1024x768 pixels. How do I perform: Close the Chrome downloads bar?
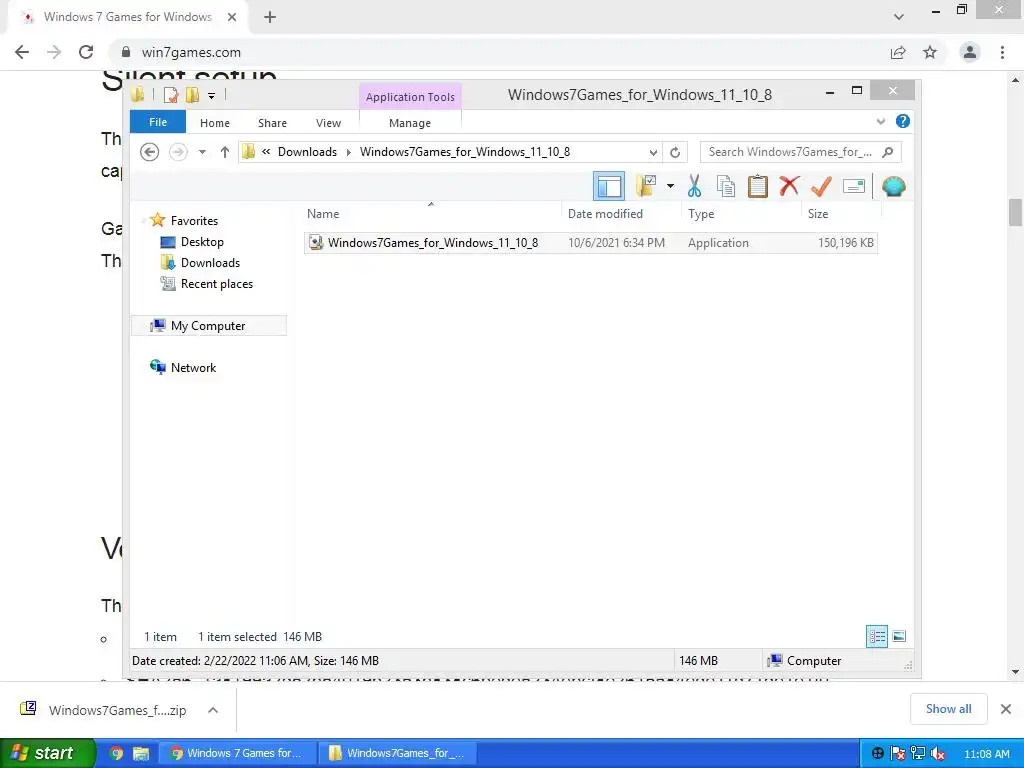tap(1006, 709)
